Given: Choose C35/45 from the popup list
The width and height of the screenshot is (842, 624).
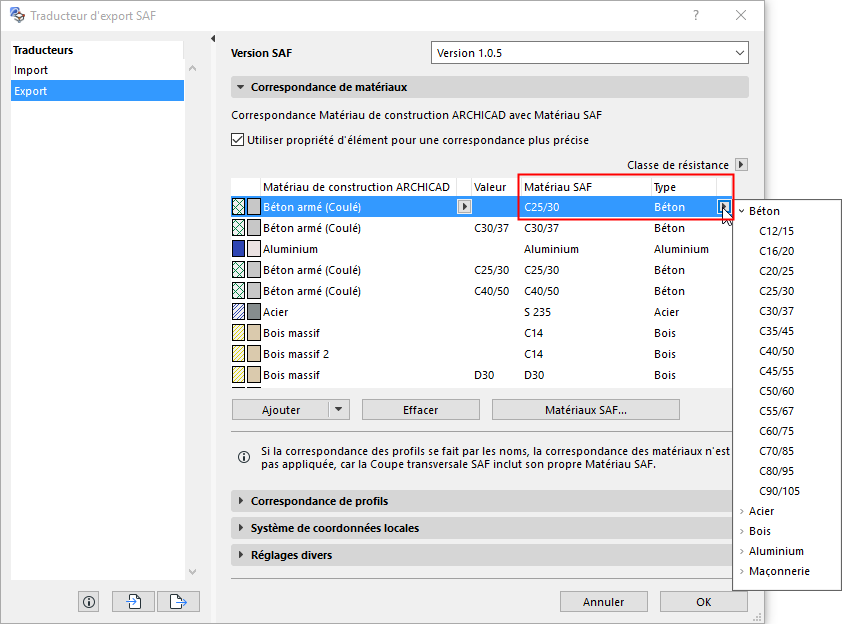Looking at the screenshot, I should 776,331.
